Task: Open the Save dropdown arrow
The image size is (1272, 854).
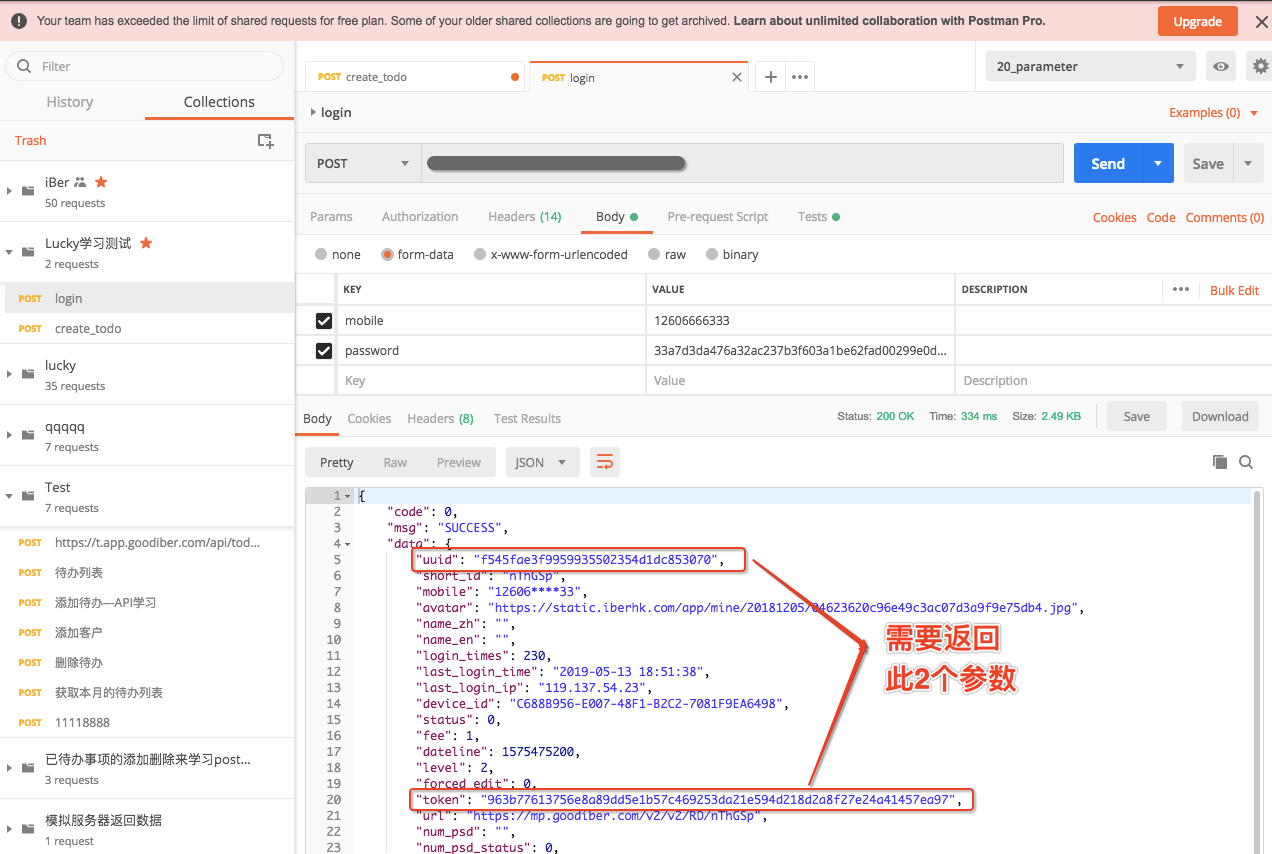Action: click(1248, 163)
